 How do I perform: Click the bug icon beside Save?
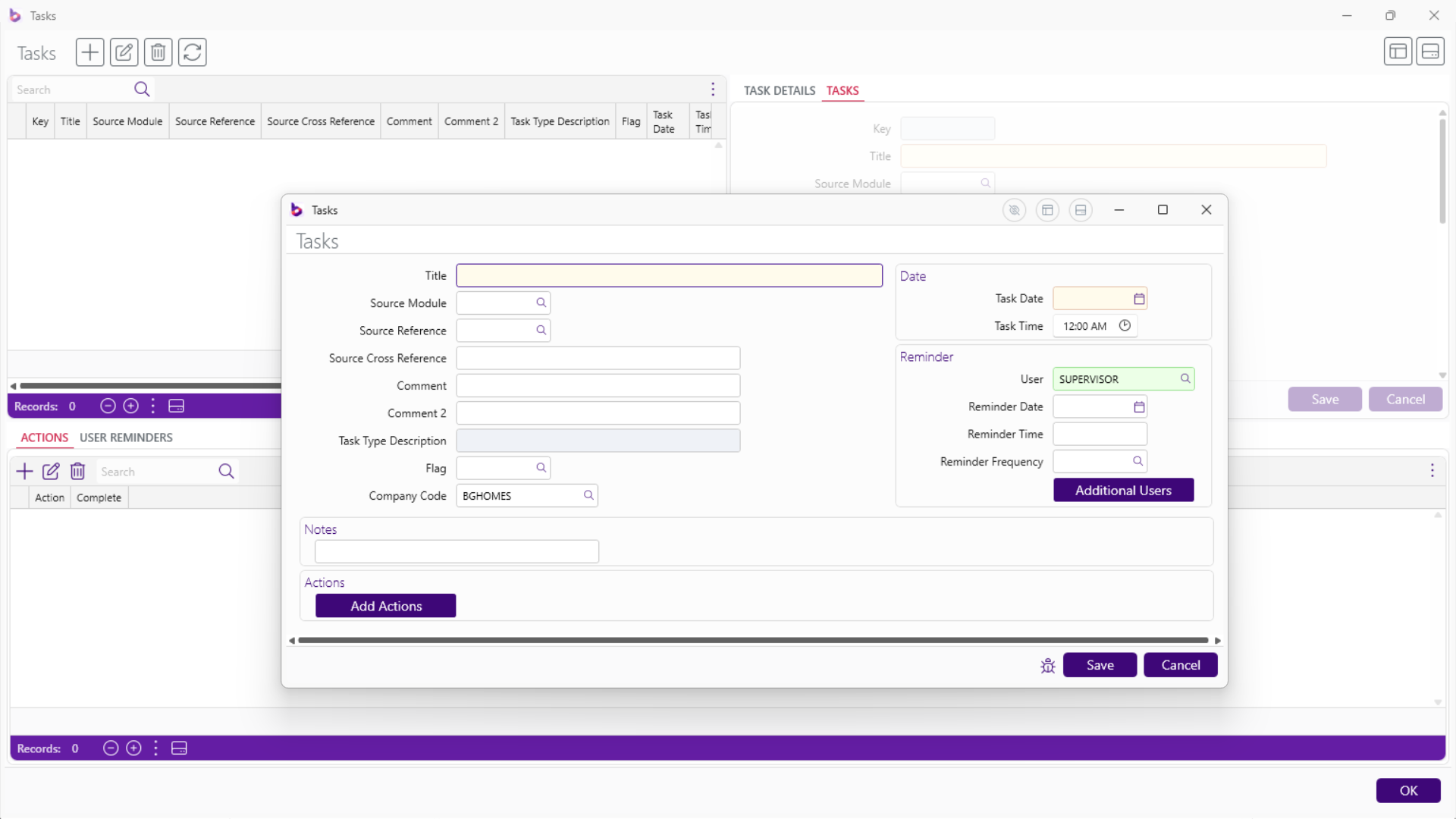[x=1047, y=666]
